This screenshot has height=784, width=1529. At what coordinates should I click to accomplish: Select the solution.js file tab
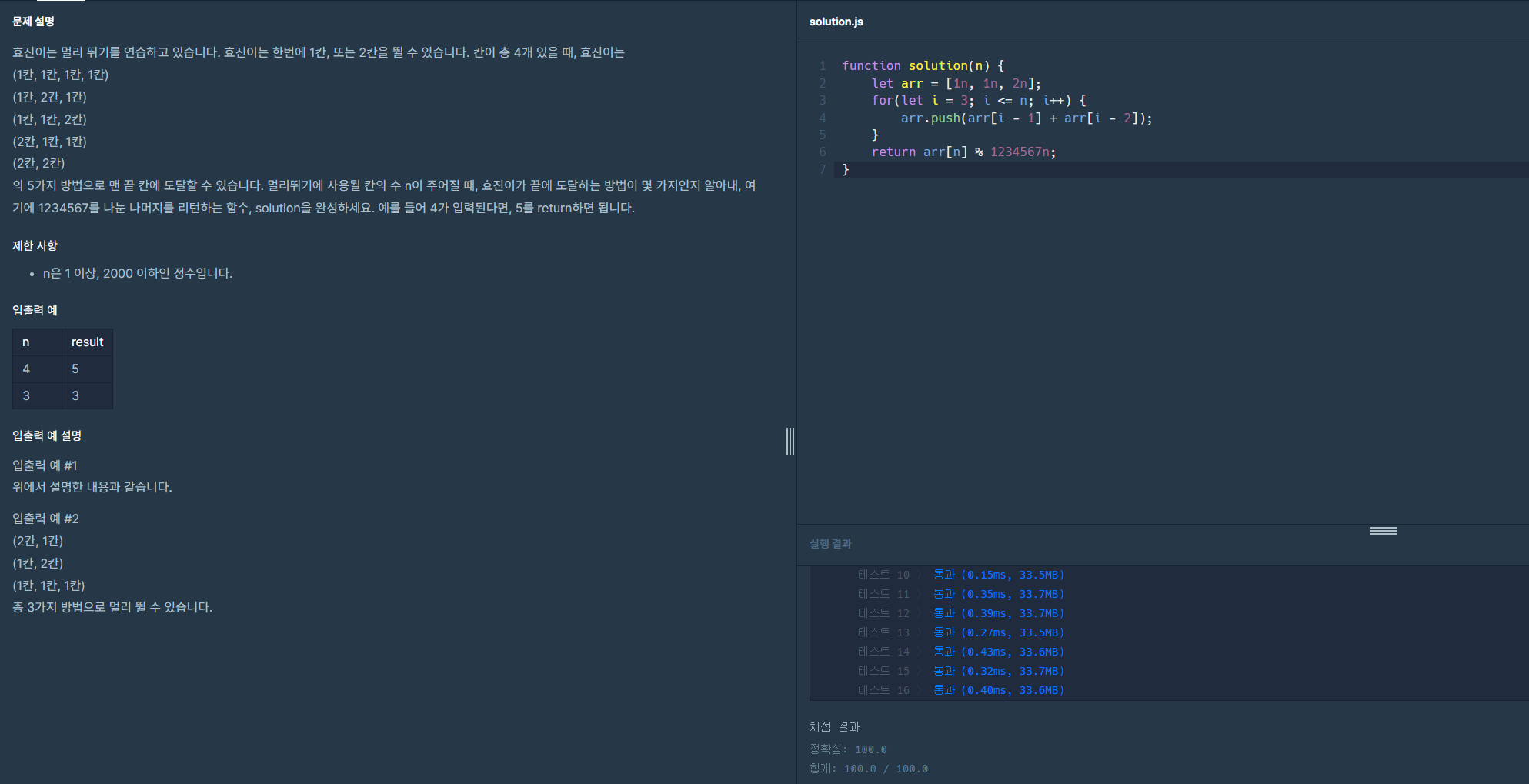836,22
